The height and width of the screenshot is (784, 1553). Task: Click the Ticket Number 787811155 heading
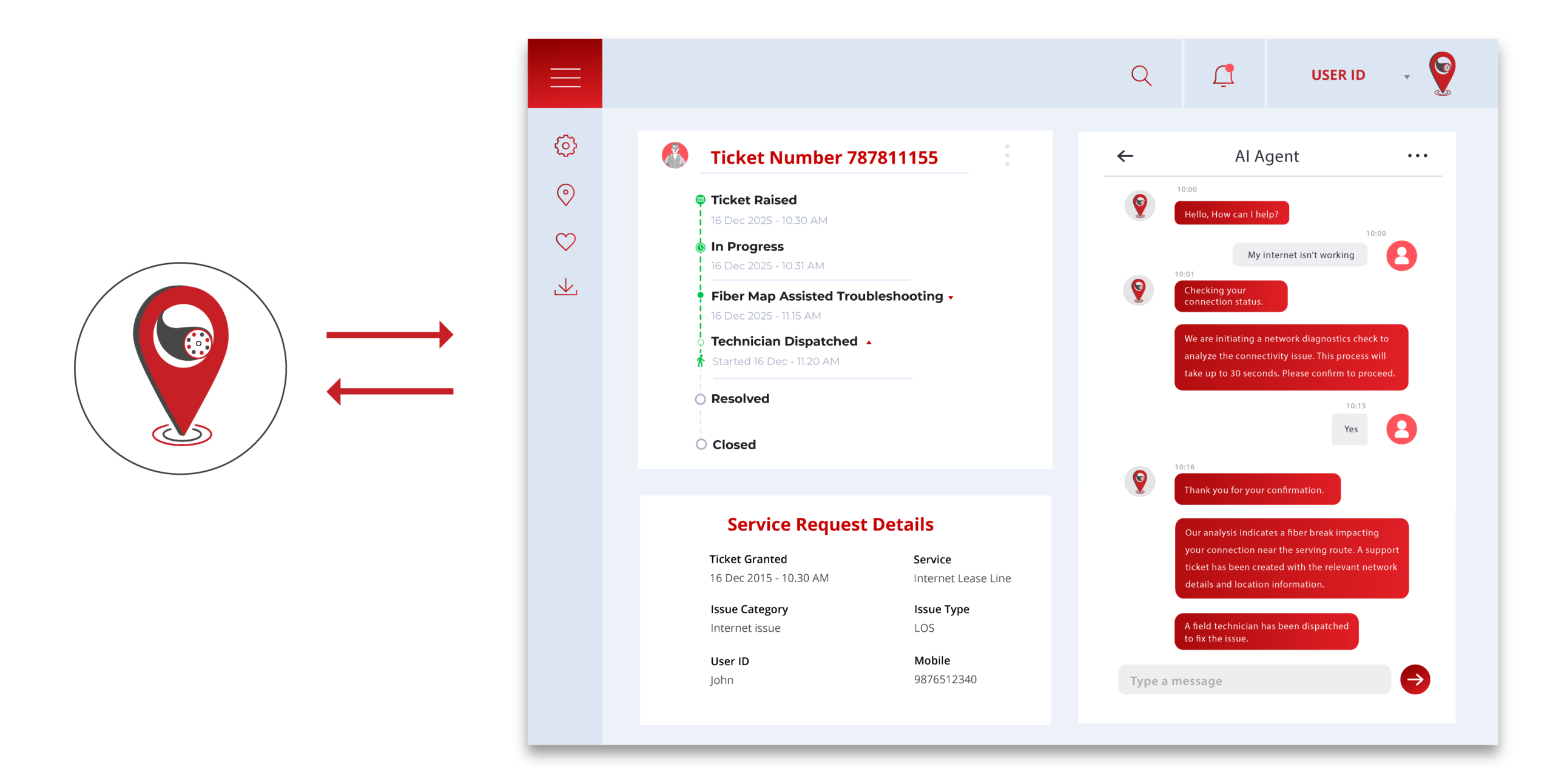824,158
